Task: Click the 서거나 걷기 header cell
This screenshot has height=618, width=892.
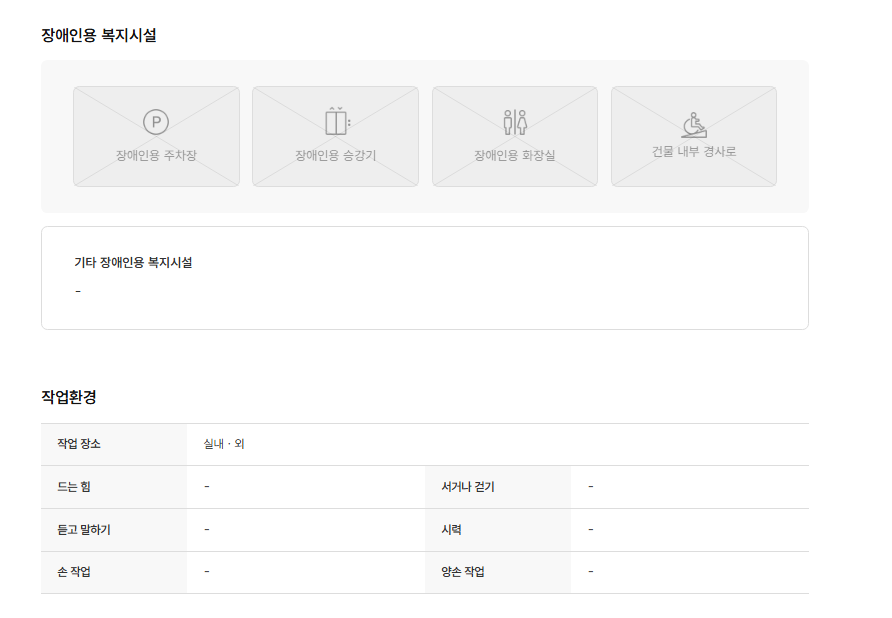Action: click(468, 487)
